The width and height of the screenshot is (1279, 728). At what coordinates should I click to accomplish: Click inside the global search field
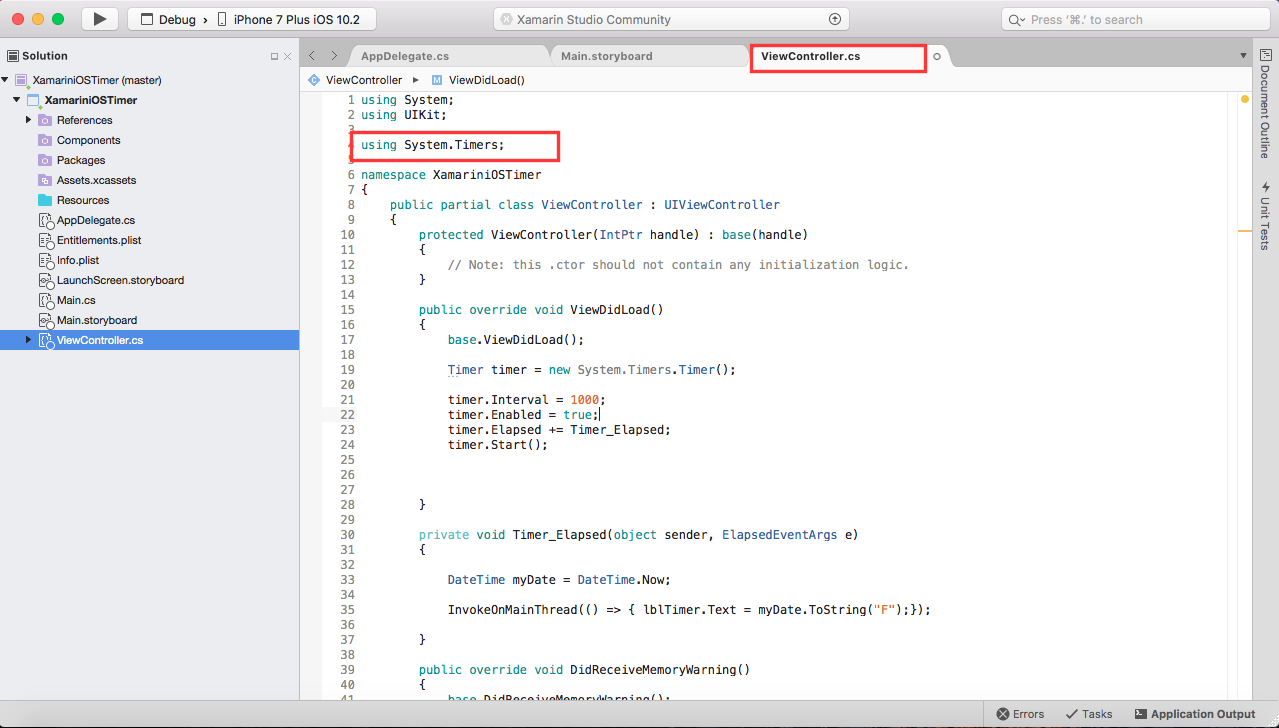[x=1133, y=18]
